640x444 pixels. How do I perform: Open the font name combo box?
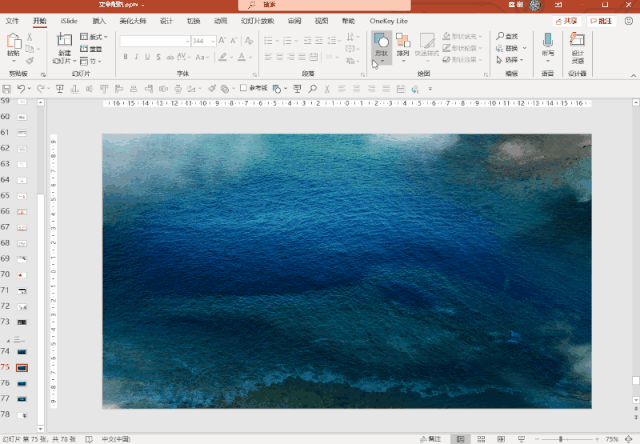click(155, 41)
